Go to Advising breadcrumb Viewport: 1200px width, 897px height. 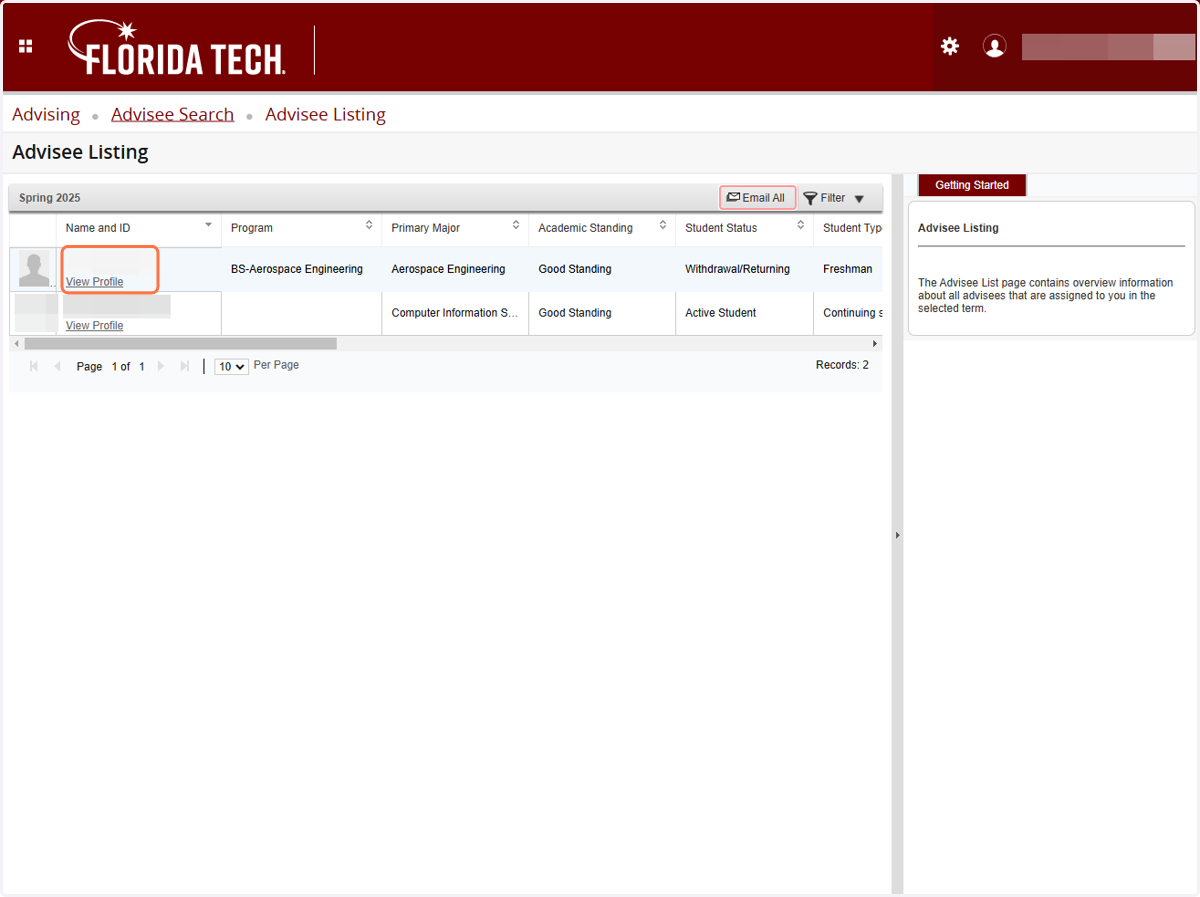pyautogui.click(x=46, y=114)
